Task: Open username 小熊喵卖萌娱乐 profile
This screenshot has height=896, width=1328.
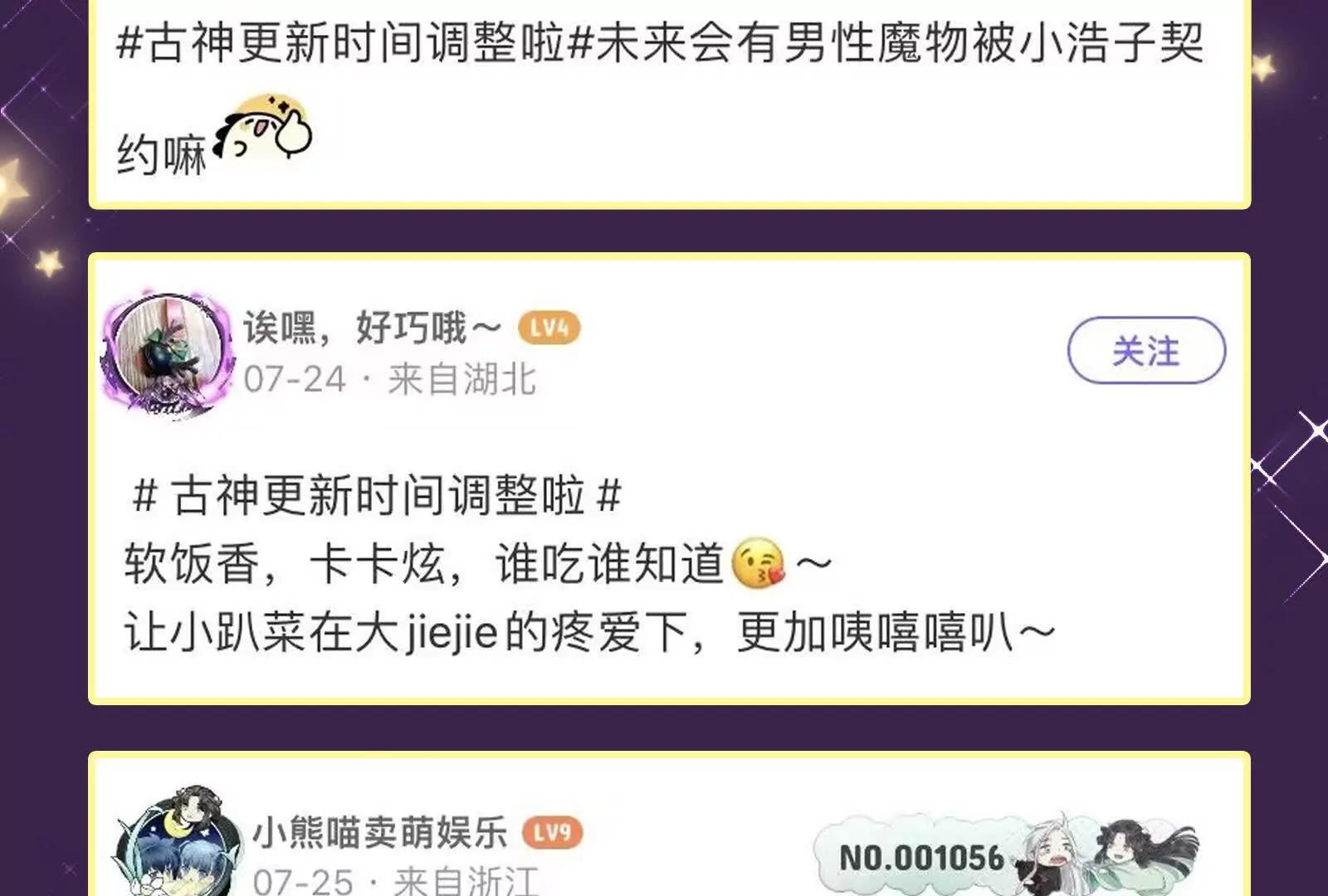Action: click(x=380, y=832)
